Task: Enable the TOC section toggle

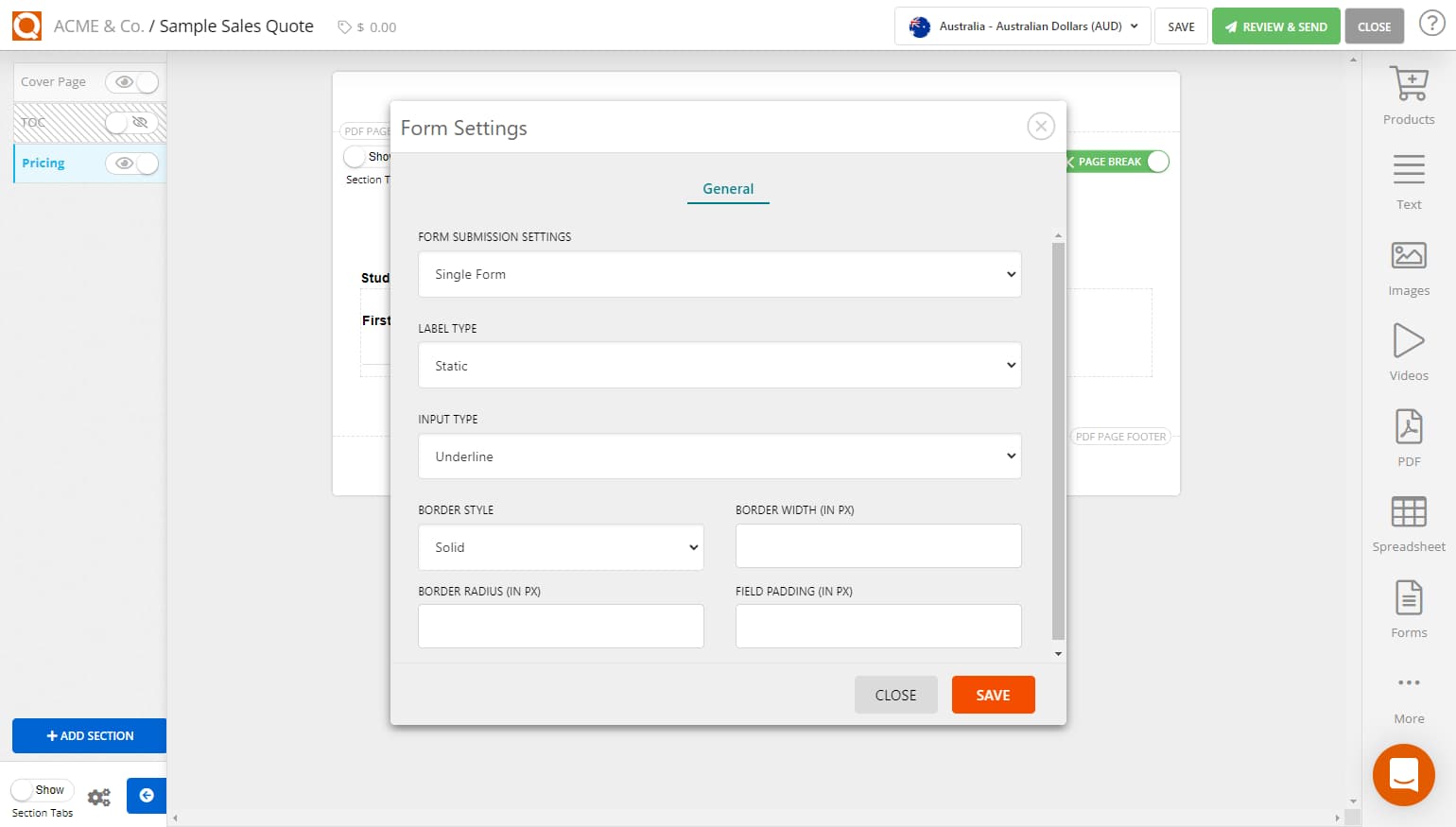Action: [132, 123]
